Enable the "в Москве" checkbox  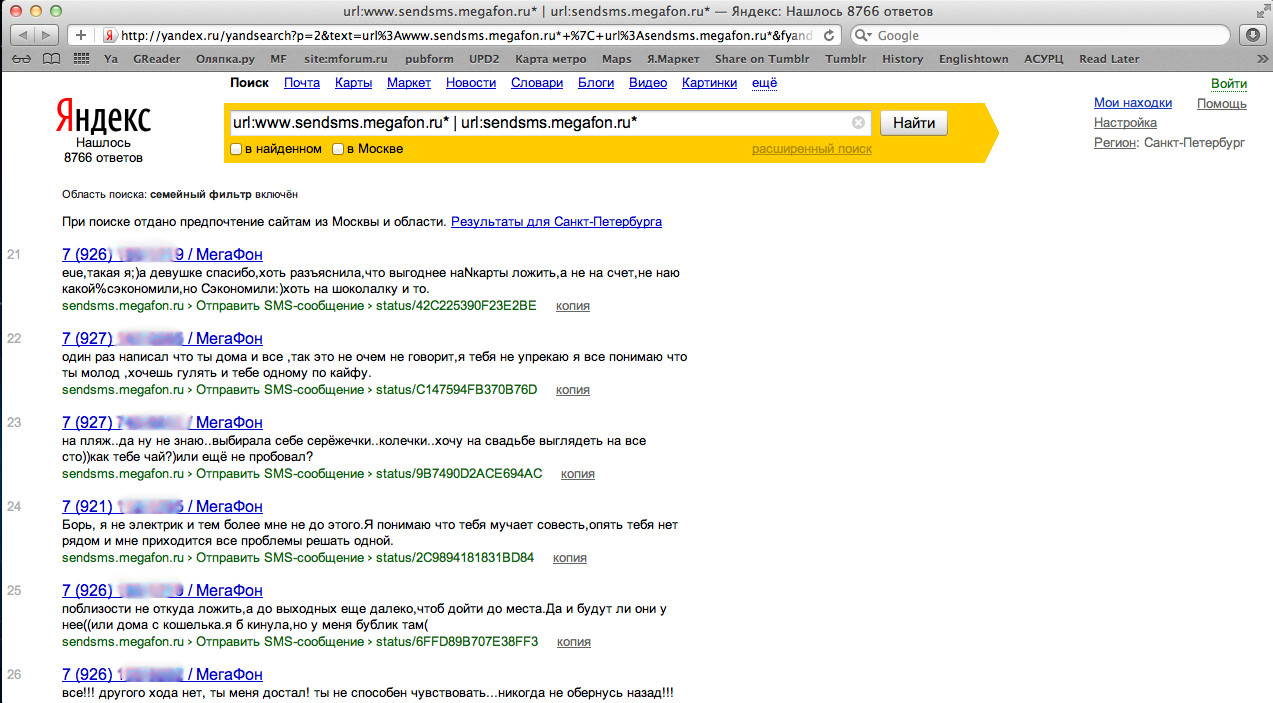click(338, 150)
